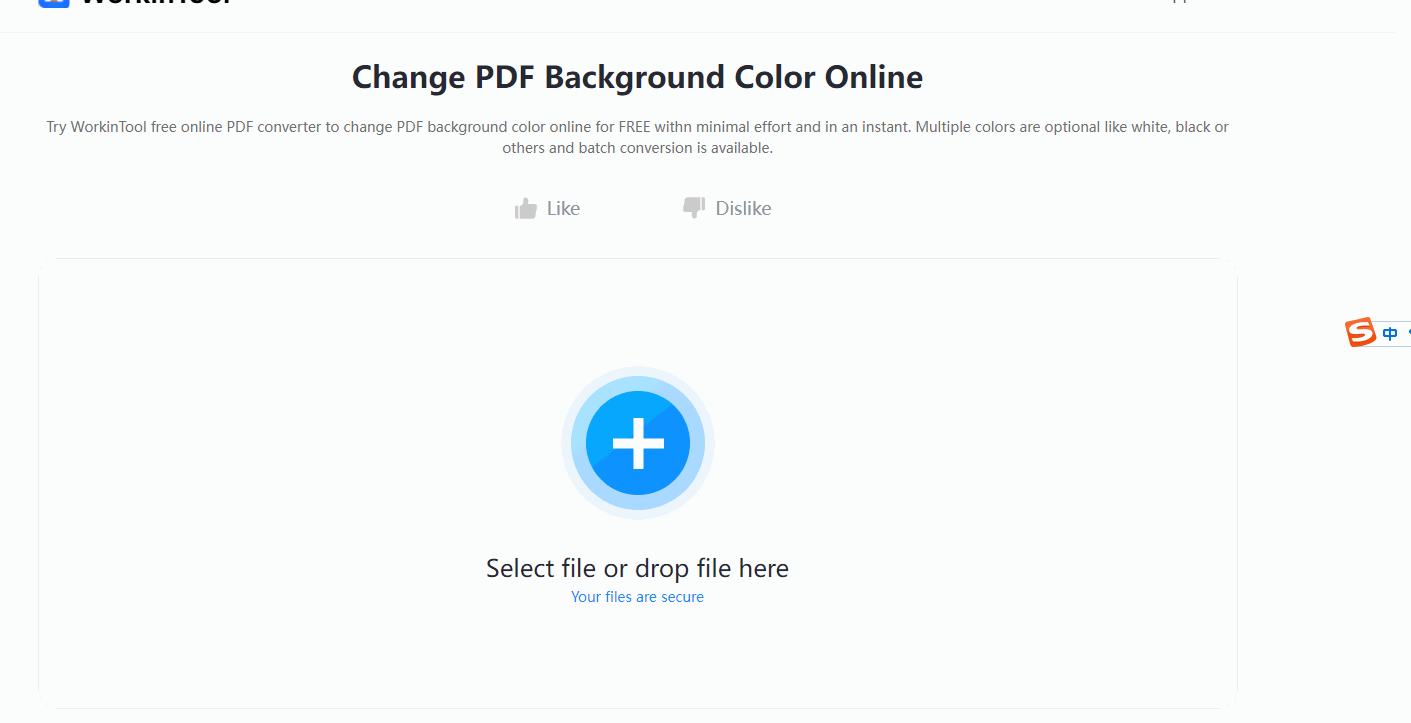Click the 'Change PDF Background Color Online' heading
Image resolution: width=1411 pixels, height=723 pixels.
tap(637, 77)
